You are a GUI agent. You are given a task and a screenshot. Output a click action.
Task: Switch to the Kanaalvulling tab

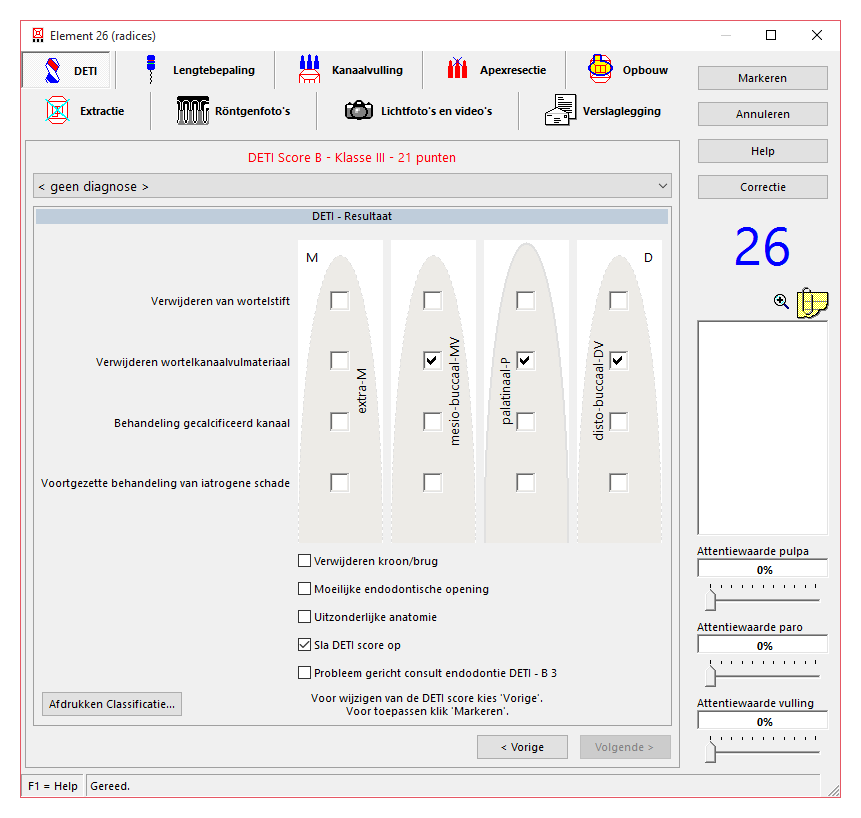349,70
